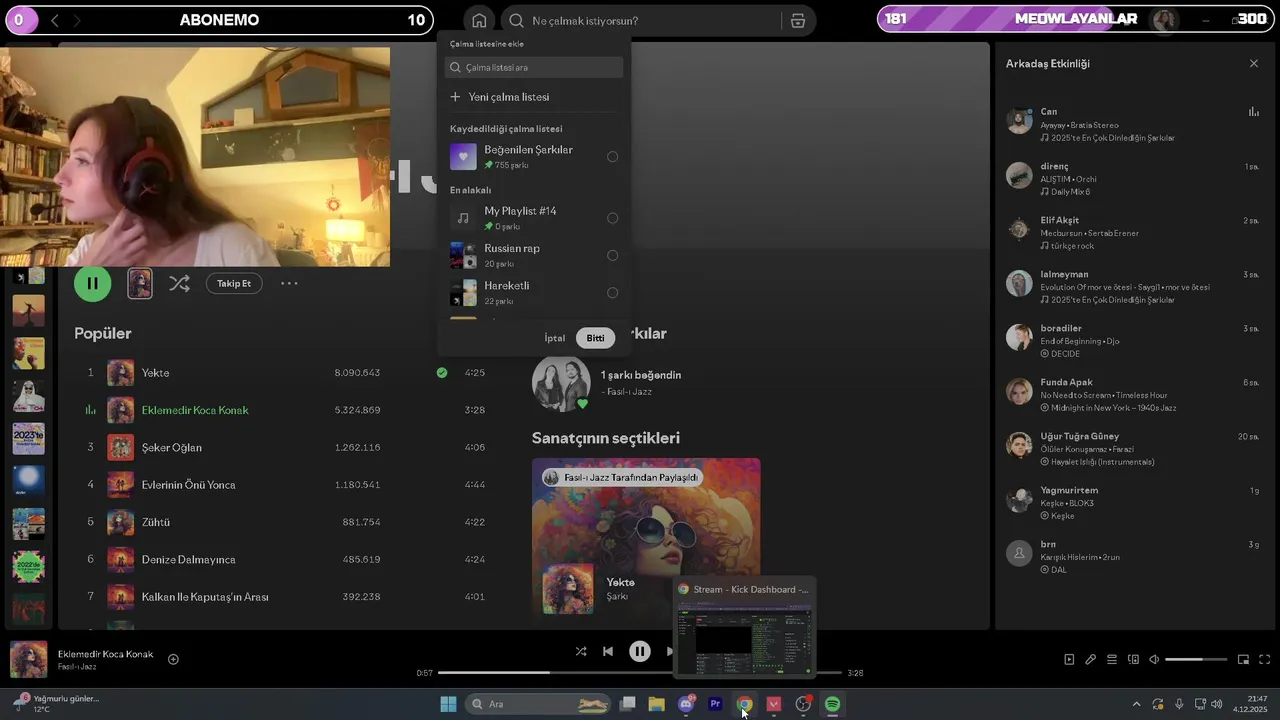Image resolution: width=1280 pixels, height=720 pixels.
Task: Switch Spotify to full screen
Action: [x=1264, y=659]
